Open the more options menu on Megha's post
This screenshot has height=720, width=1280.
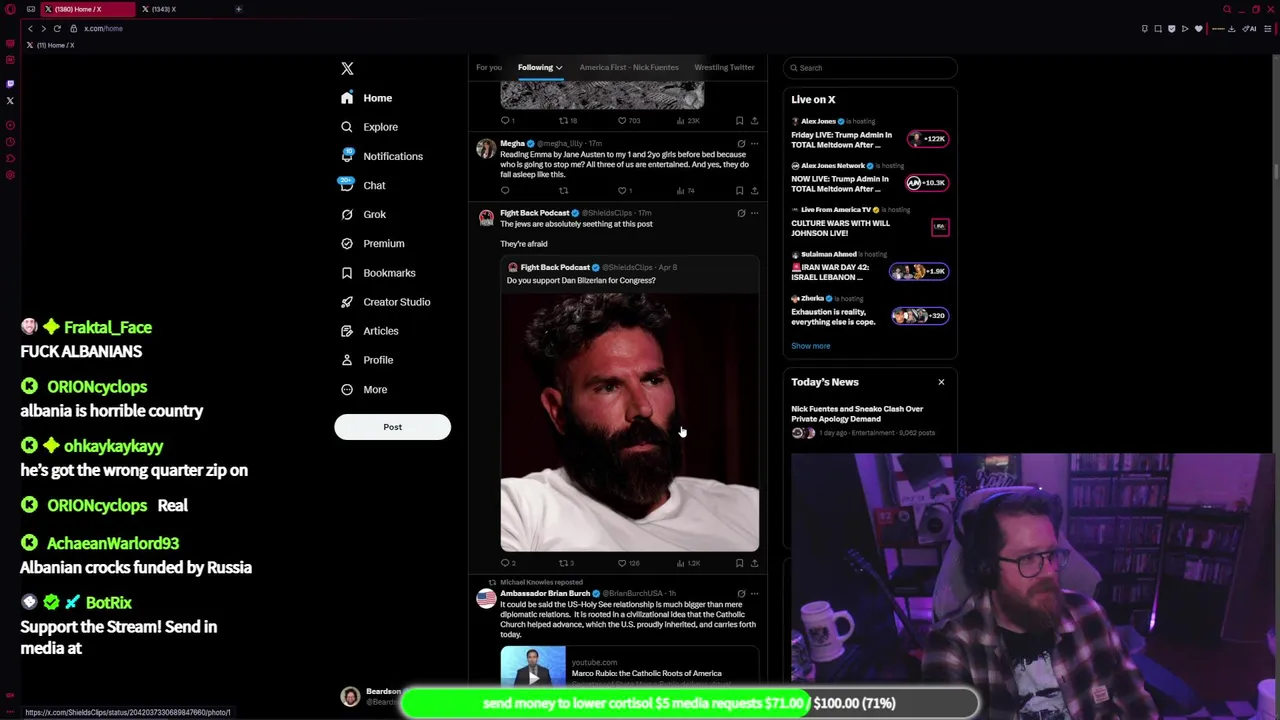pos(754,143)
